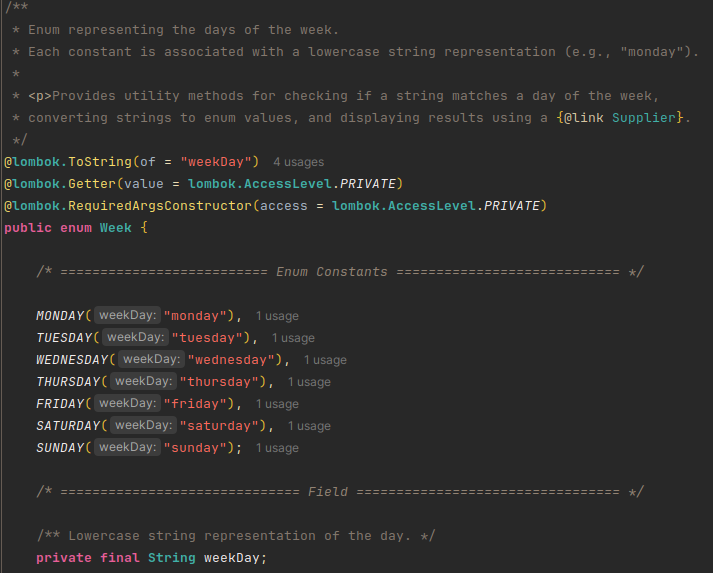The height and width of the screenshot is (573, 713).
Task: Click the "wednesday" string literal
Action: [x=231, y=360]
